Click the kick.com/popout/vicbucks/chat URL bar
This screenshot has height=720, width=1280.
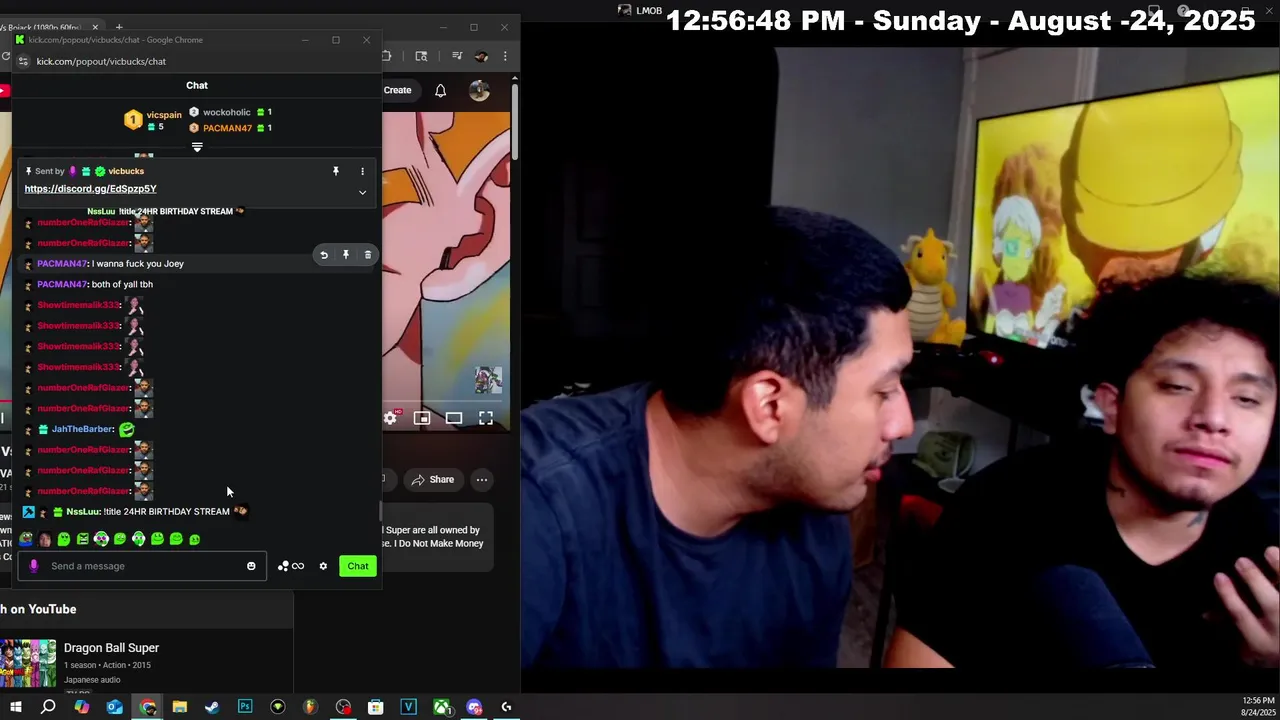[x=101, y=61]
